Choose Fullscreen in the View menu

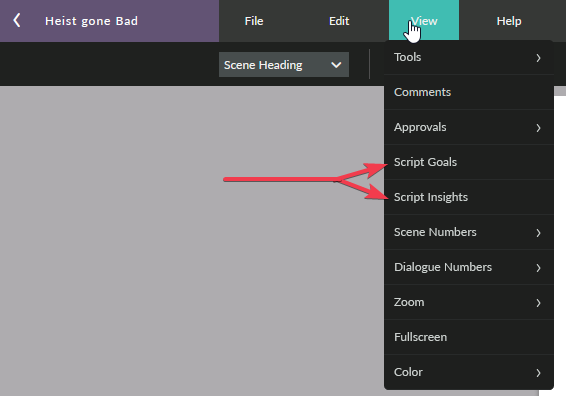[x=469, y=337]
